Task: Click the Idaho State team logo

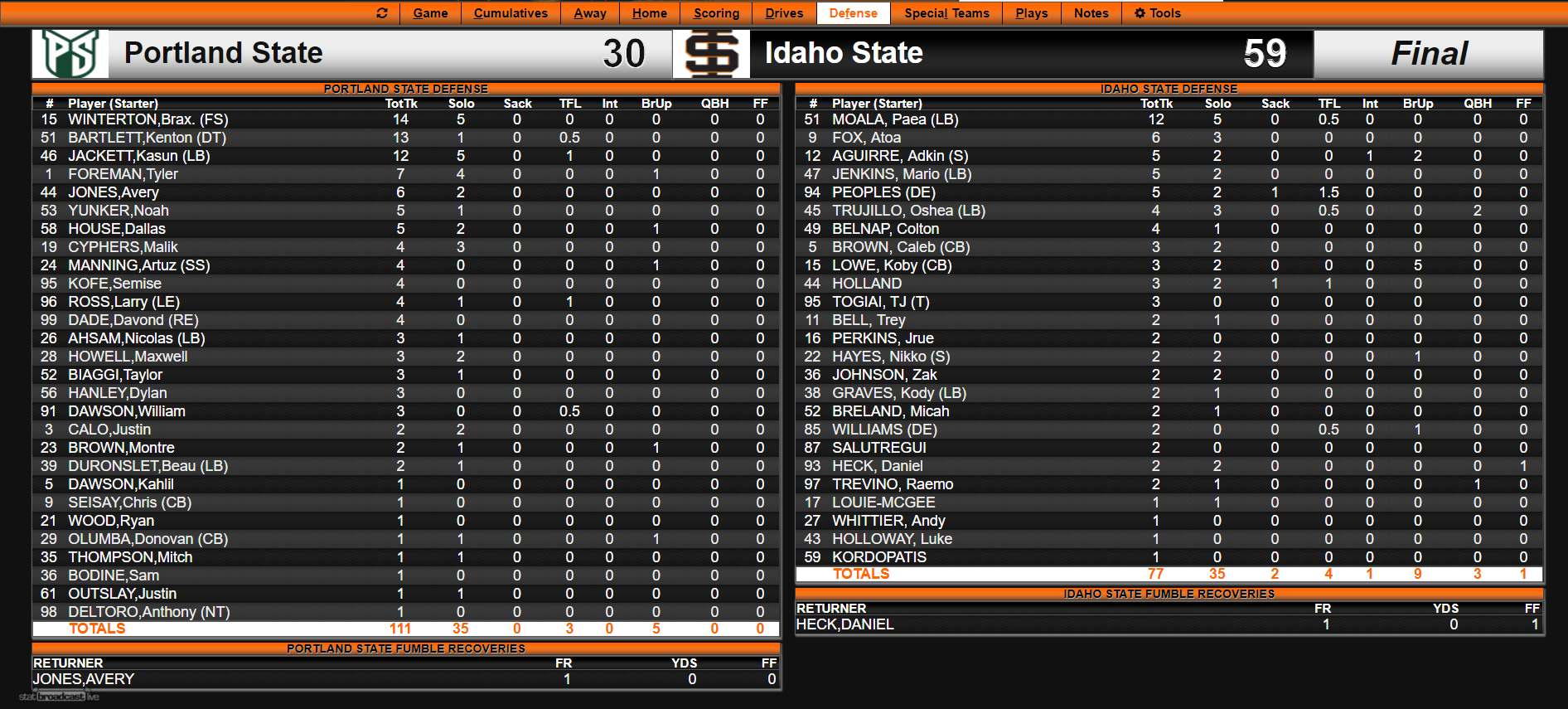Action: [711, 55]
